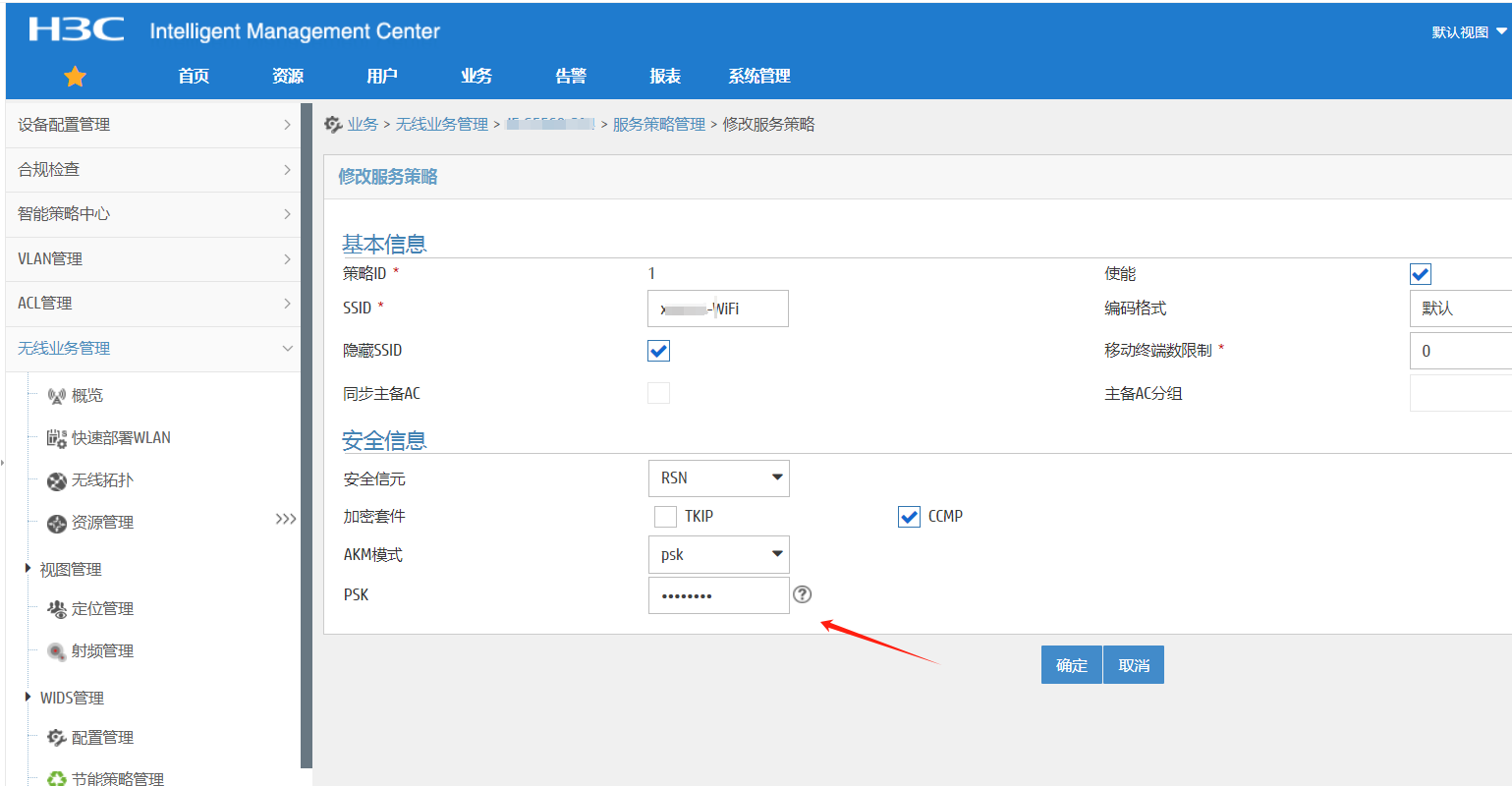Click the 确定 confirm button

[1071, 665]
